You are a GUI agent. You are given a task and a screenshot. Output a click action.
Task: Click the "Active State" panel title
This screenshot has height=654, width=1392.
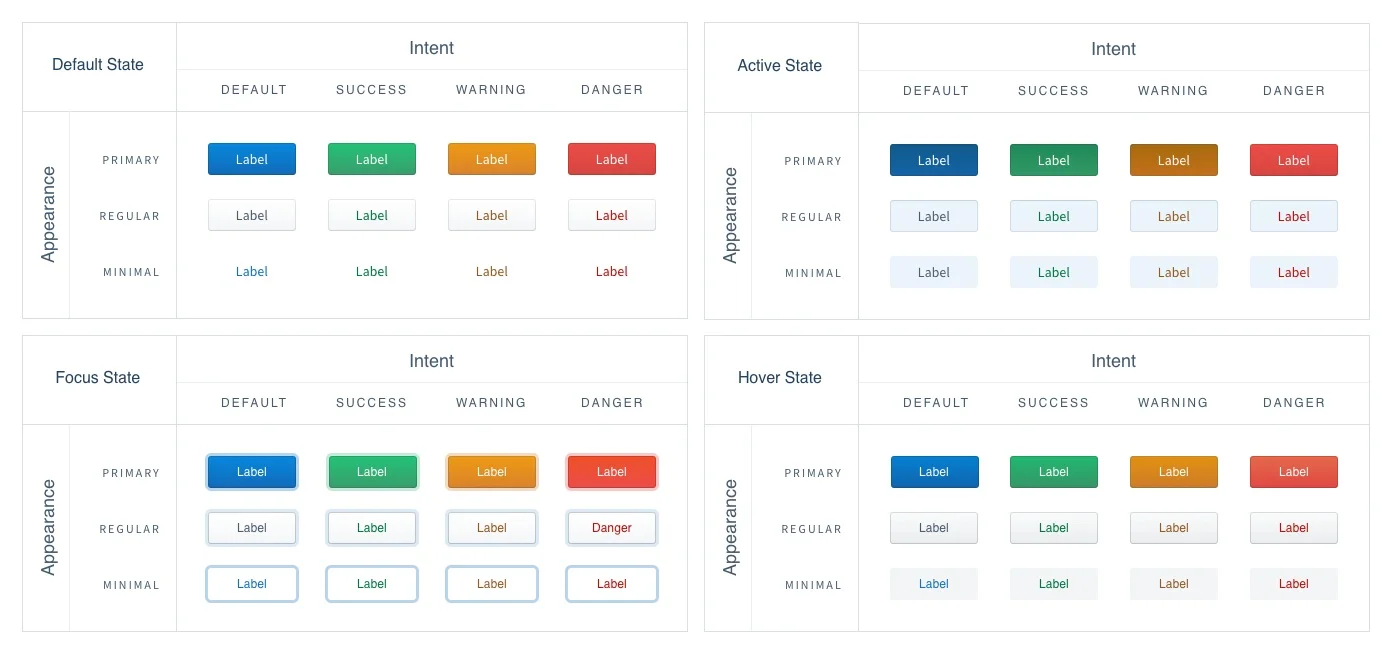click(780, 66)
